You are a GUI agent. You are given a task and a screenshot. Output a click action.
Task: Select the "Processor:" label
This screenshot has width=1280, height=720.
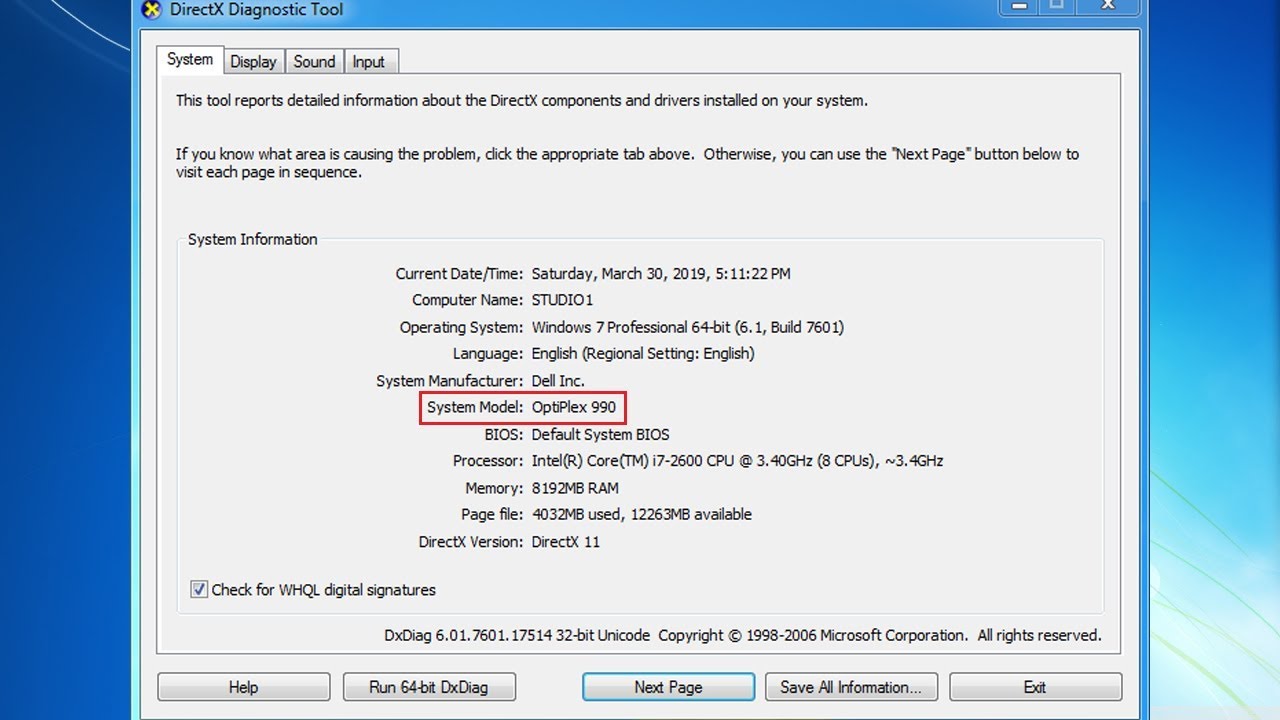(488, 461)
